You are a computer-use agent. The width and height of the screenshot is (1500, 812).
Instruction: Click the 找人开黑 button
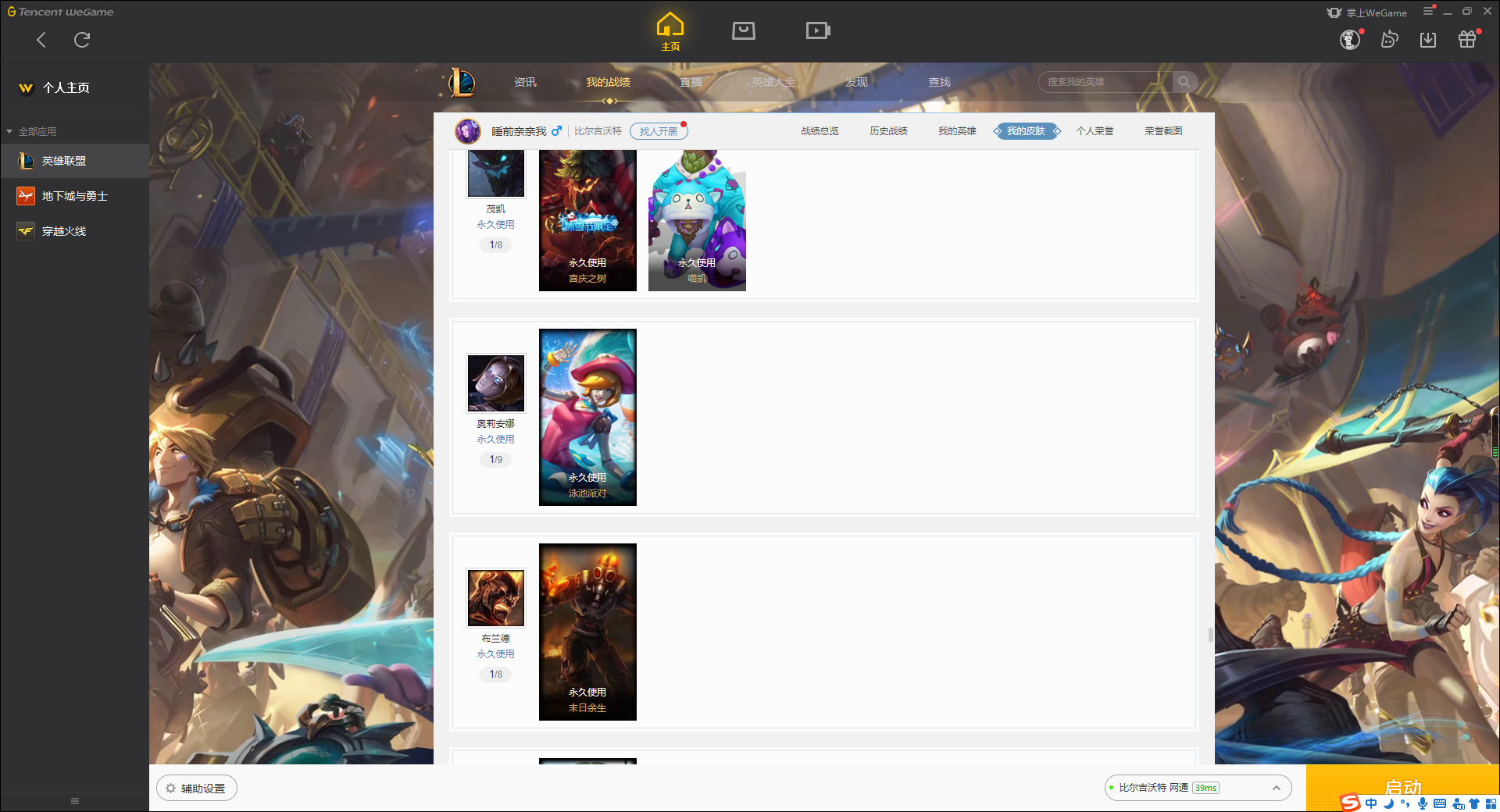[x=659, y=131]
